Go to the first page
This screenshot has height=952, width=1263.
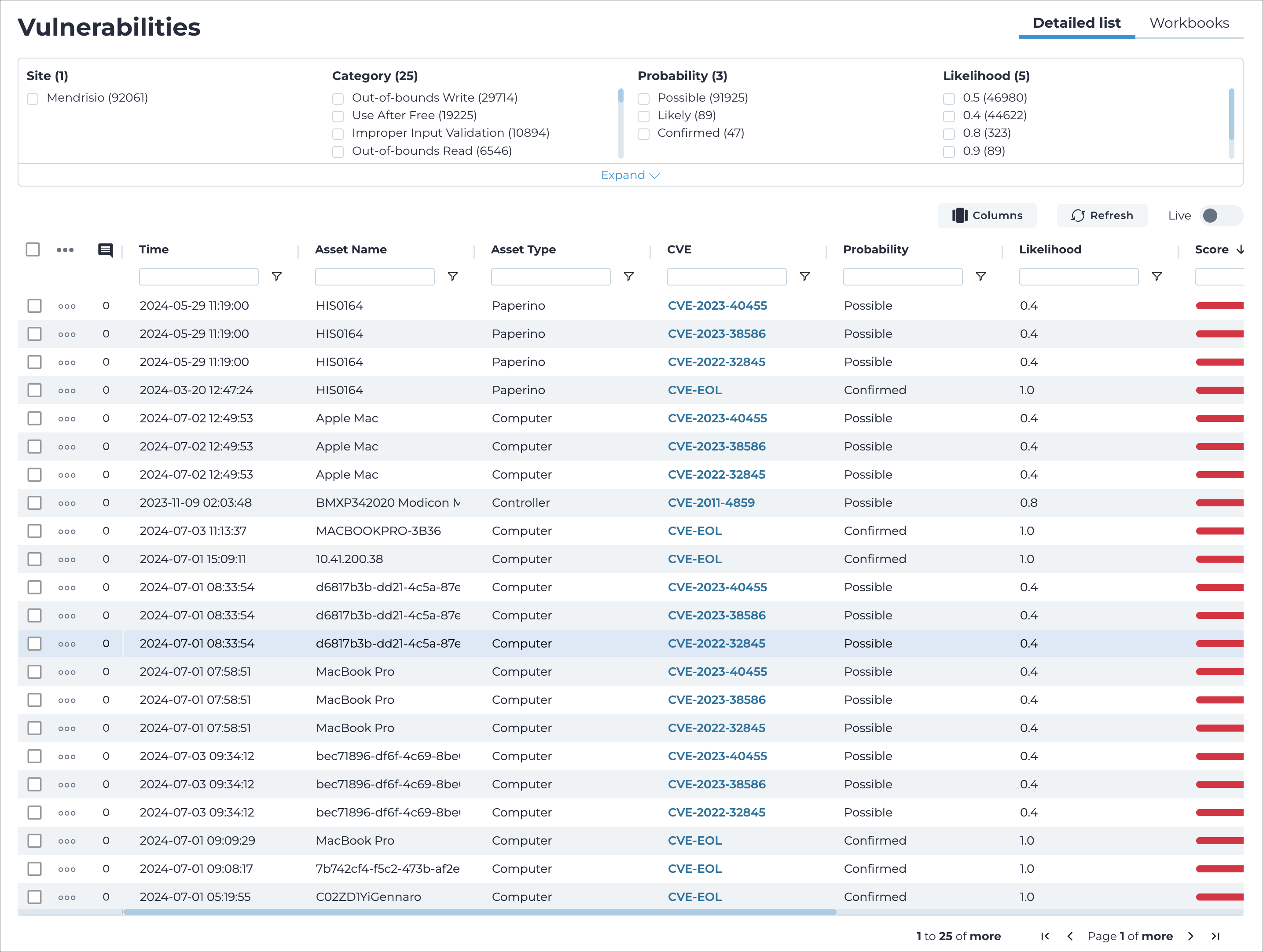(x=1045, y=936)
